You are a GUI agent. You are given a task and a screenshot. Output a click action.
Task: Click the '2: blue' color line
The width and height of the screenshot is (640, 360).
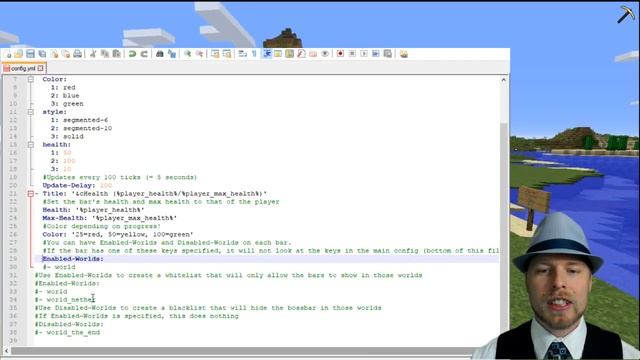pyautogui.click(x=65, y=96)
